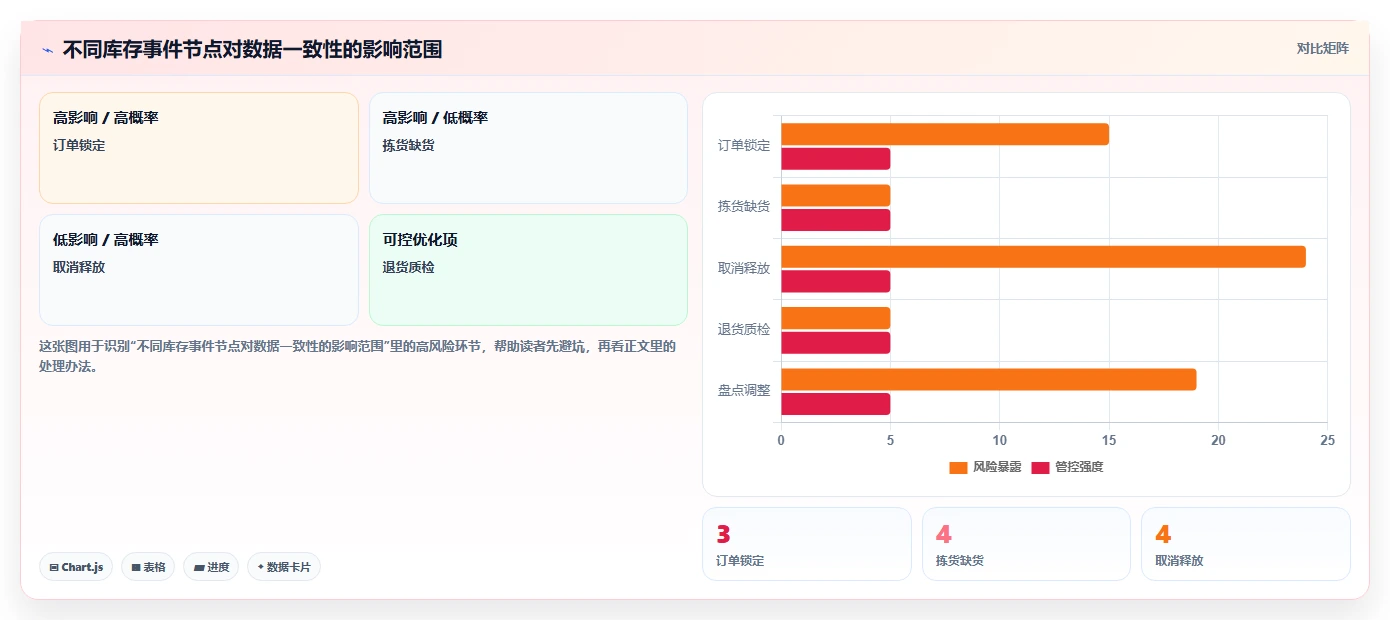Select the 高影响 / 低概率 matrix card
Viewport: 1390px width, 620px height.
[x=528, y=148]
